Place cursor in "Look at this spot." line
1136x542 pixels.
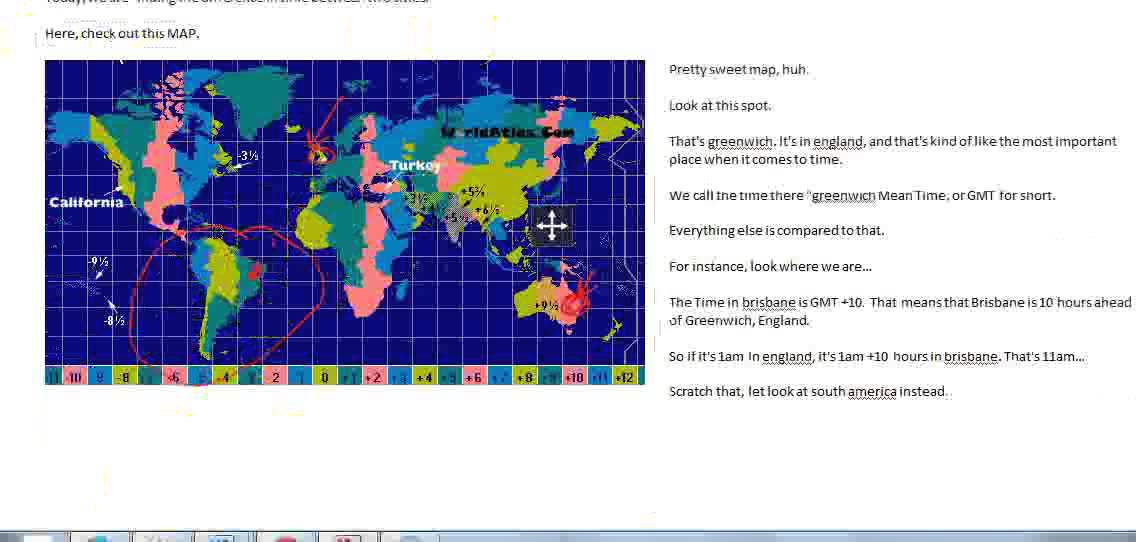pos(721,106)
